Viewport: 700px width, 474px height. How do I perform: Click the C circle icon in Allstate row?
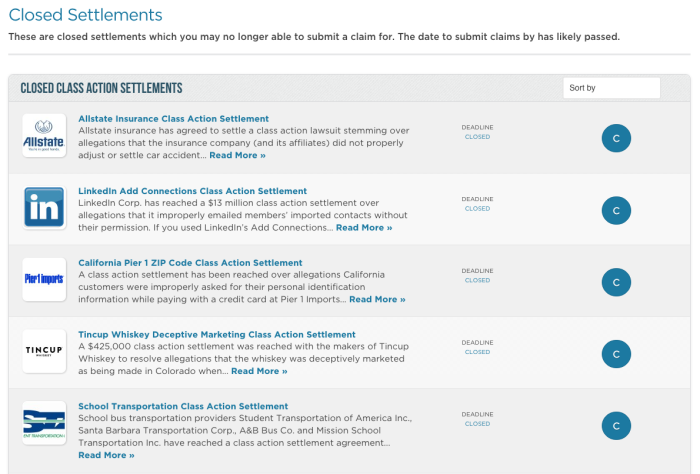tap(616, 138)
